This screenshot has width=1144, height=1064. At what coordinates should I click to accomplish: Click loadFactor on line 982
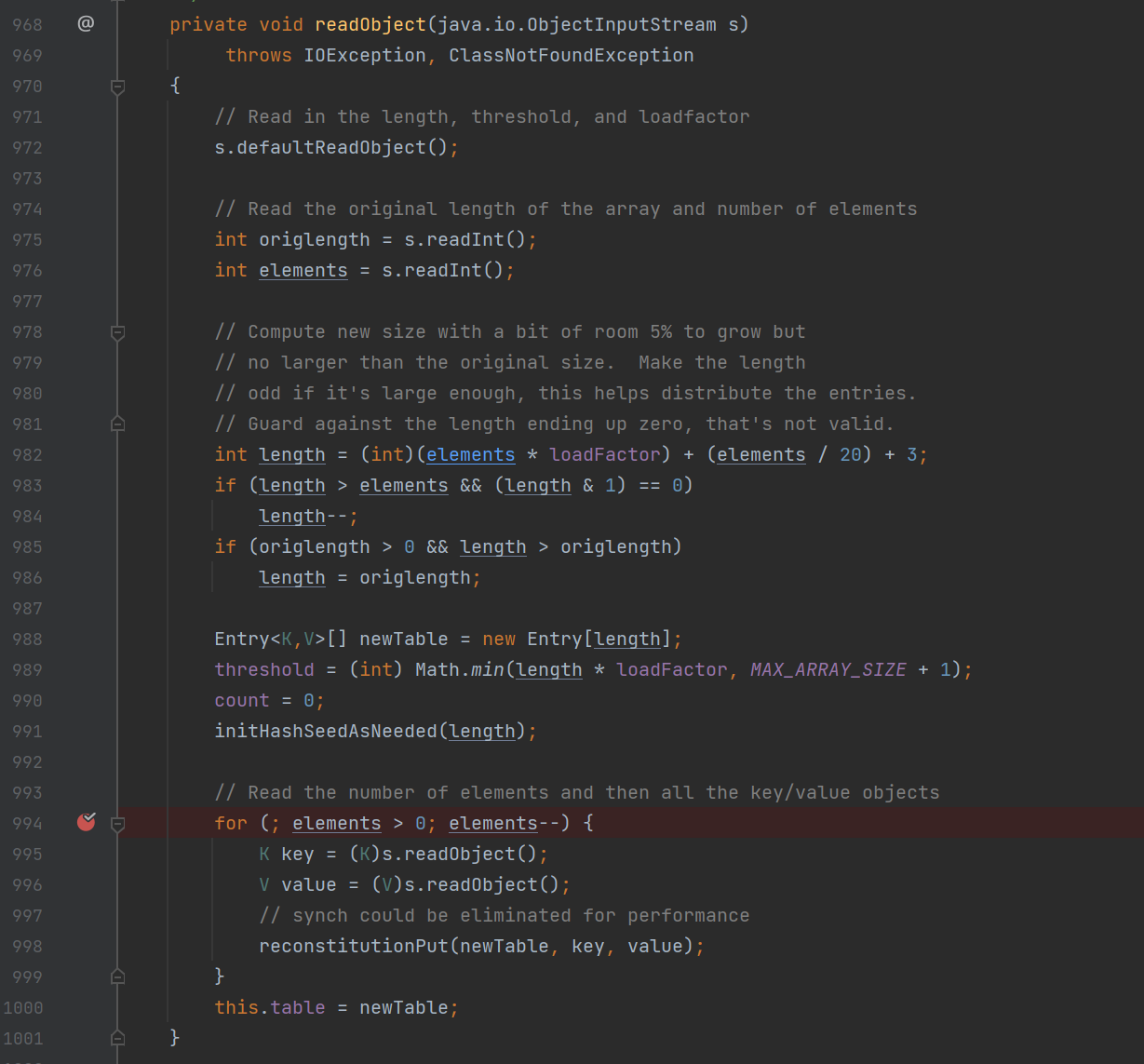coord(605,454)
